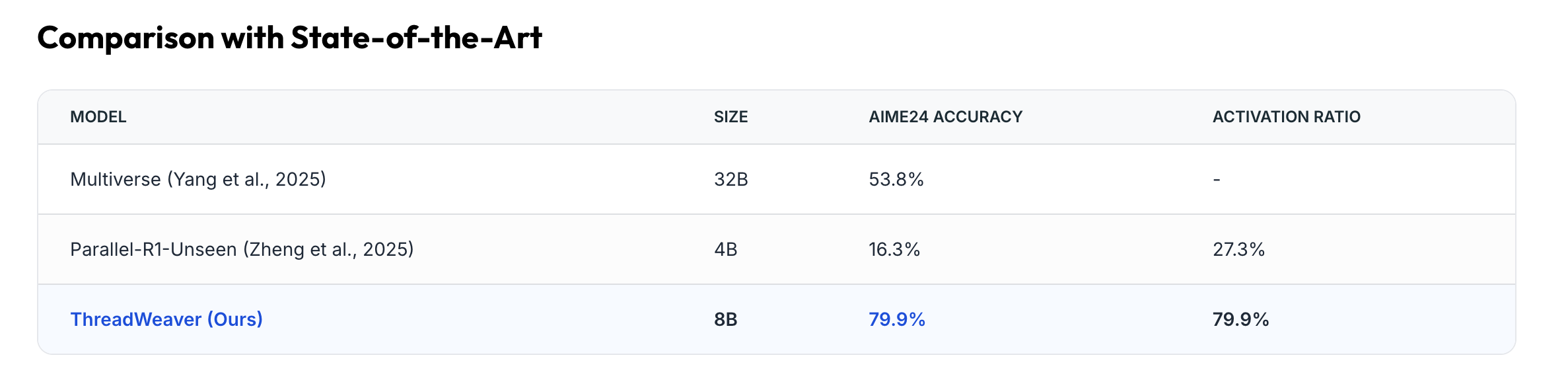This screenshot has width=1568, height=386.
Task: Click the 53.8% accuracy value
Action: 896,179
